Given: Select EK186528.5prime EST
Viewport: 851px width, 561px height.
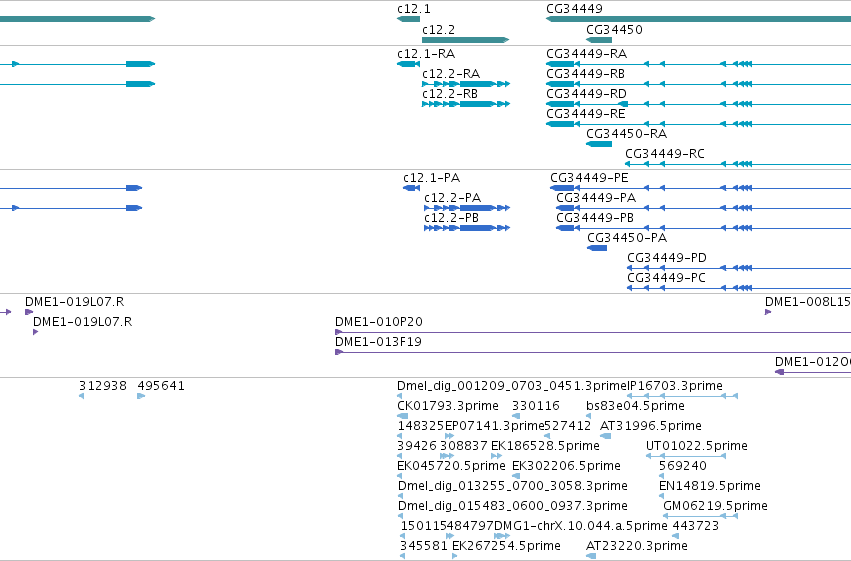Looking at the screenshot, I should tap(545, 447).
